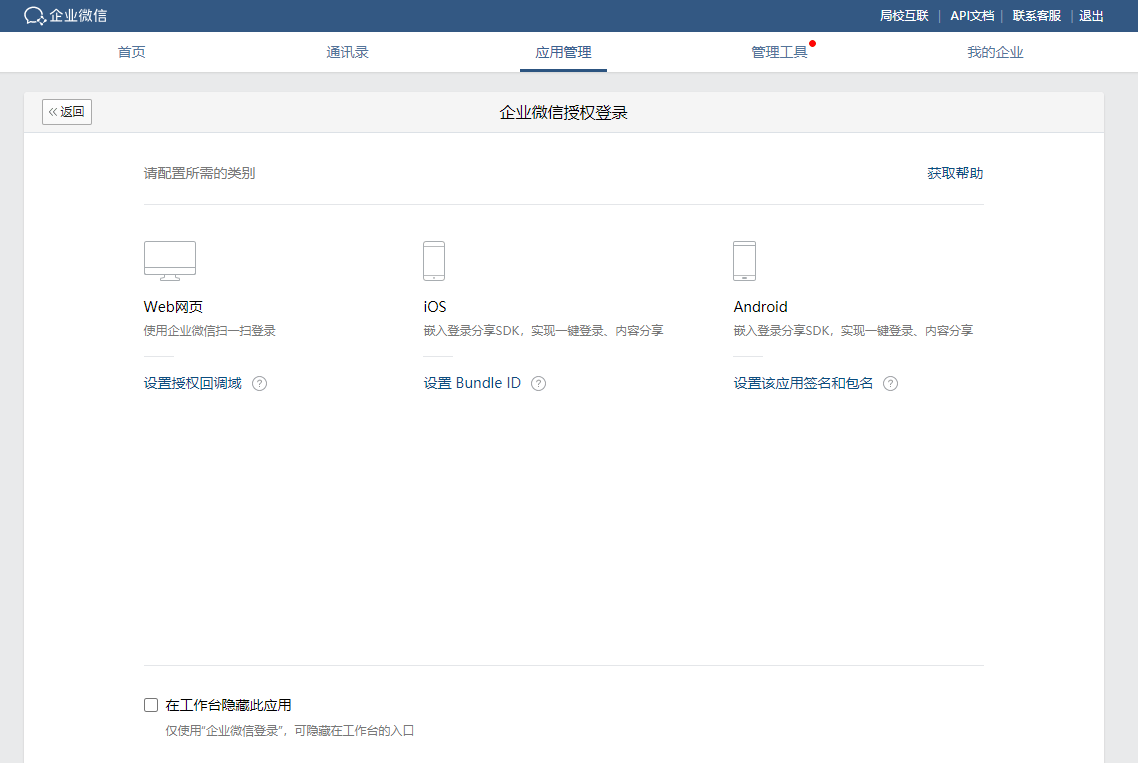Click the 企业微信授权登录 page title
Screen dimensions: 1138x763
563,113
